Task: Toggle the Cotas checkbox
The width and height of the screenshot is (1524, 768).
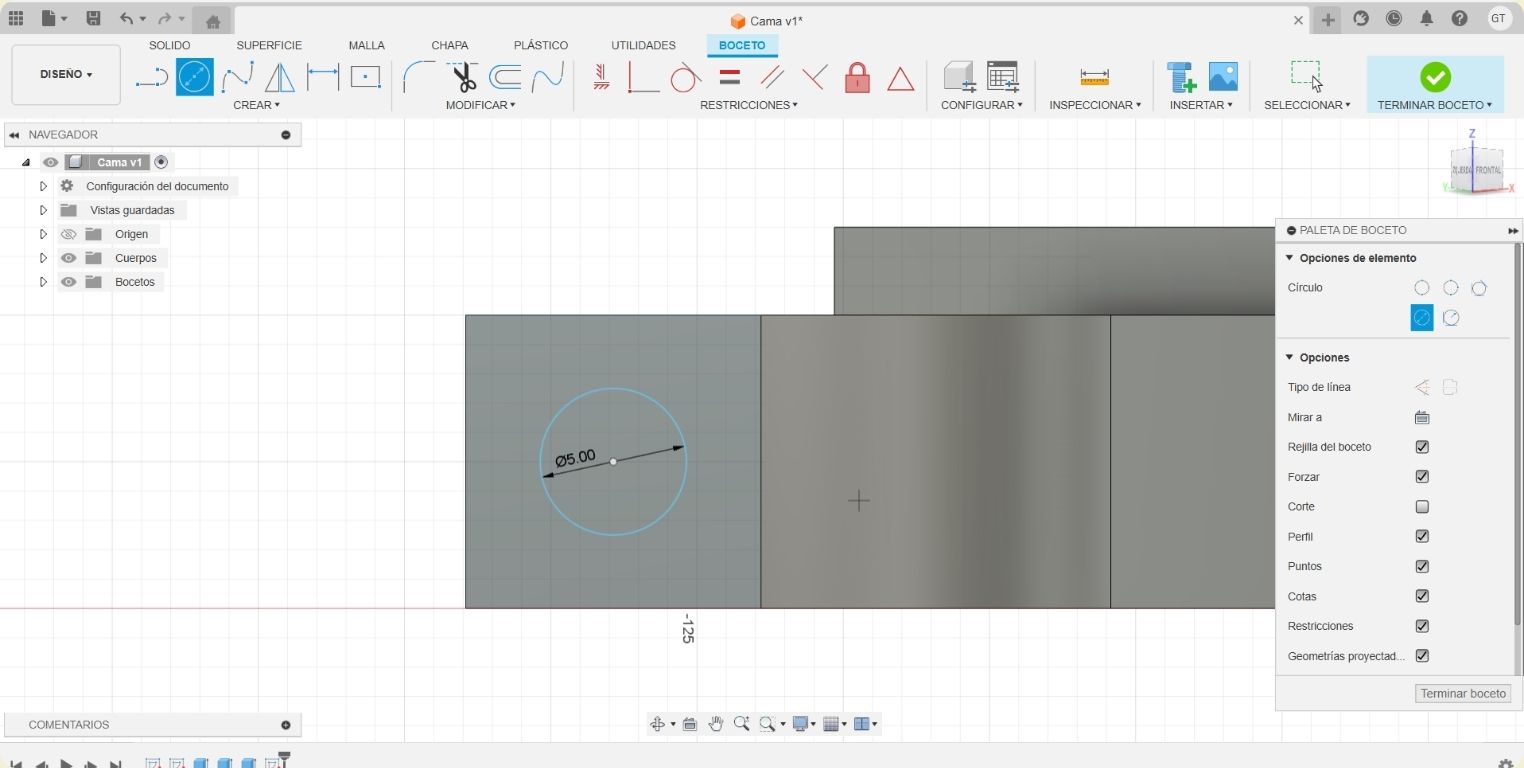Action: (x=1422, y=596)
